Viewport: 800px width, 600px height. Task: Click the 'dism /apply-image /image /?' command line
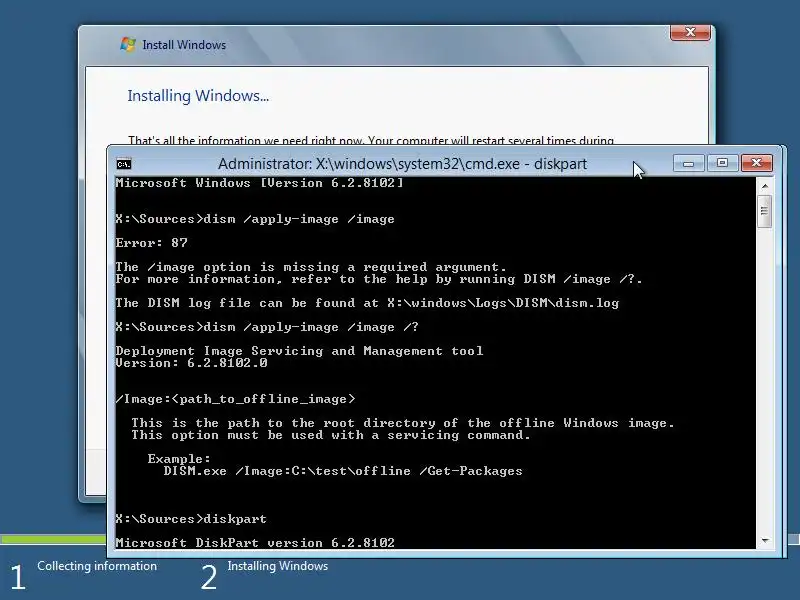pyautogui.click(x=267, y=327)
